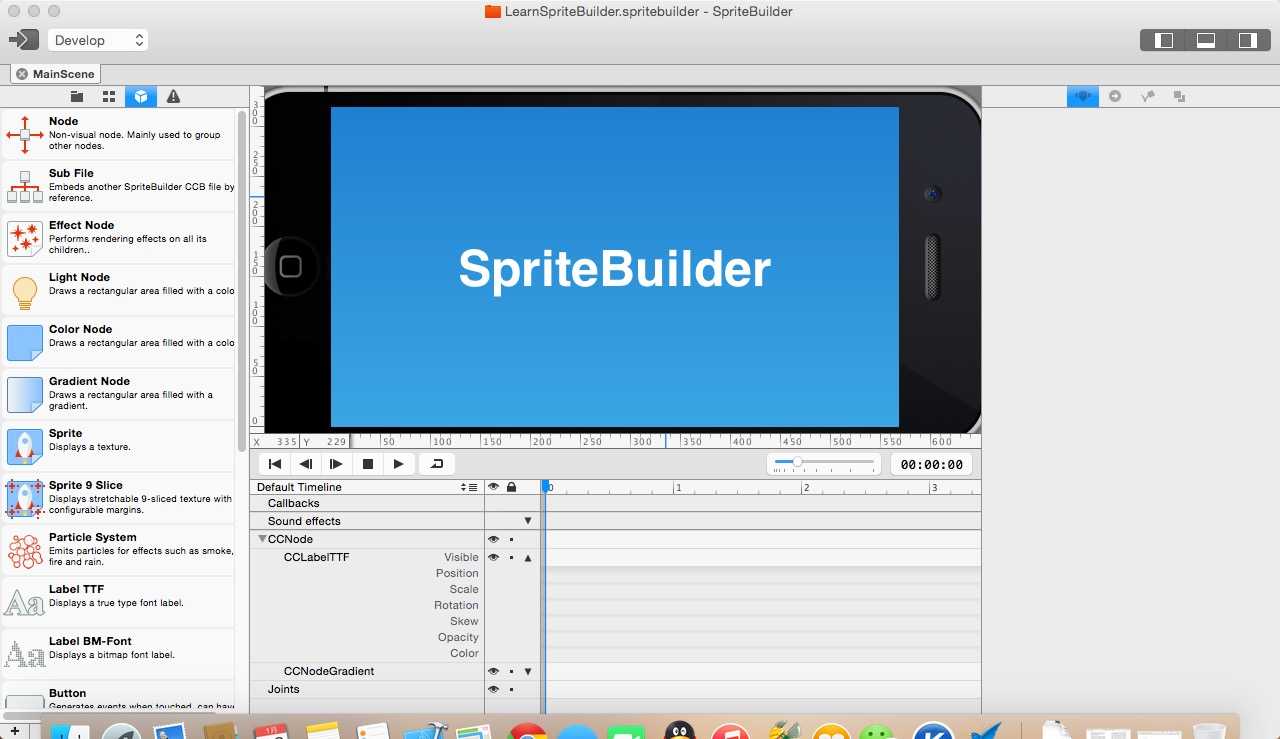
Task: Switch to the Warnings triangle tab
Action: pos(173,96)
